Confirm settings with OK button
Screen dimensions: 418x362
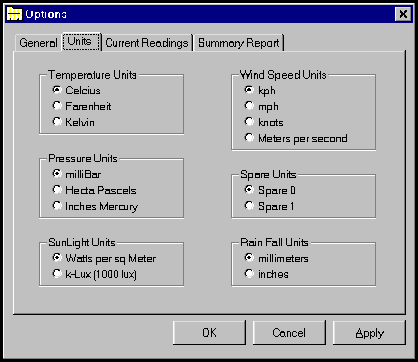pyautogui.click(x=209, y=333)
